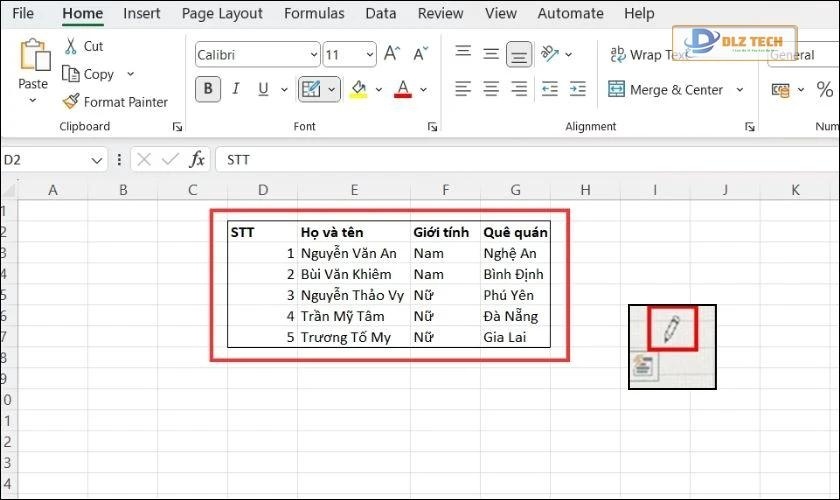Apply the red Font Color
Screen dimensions: 840x500
pos(403,89)
